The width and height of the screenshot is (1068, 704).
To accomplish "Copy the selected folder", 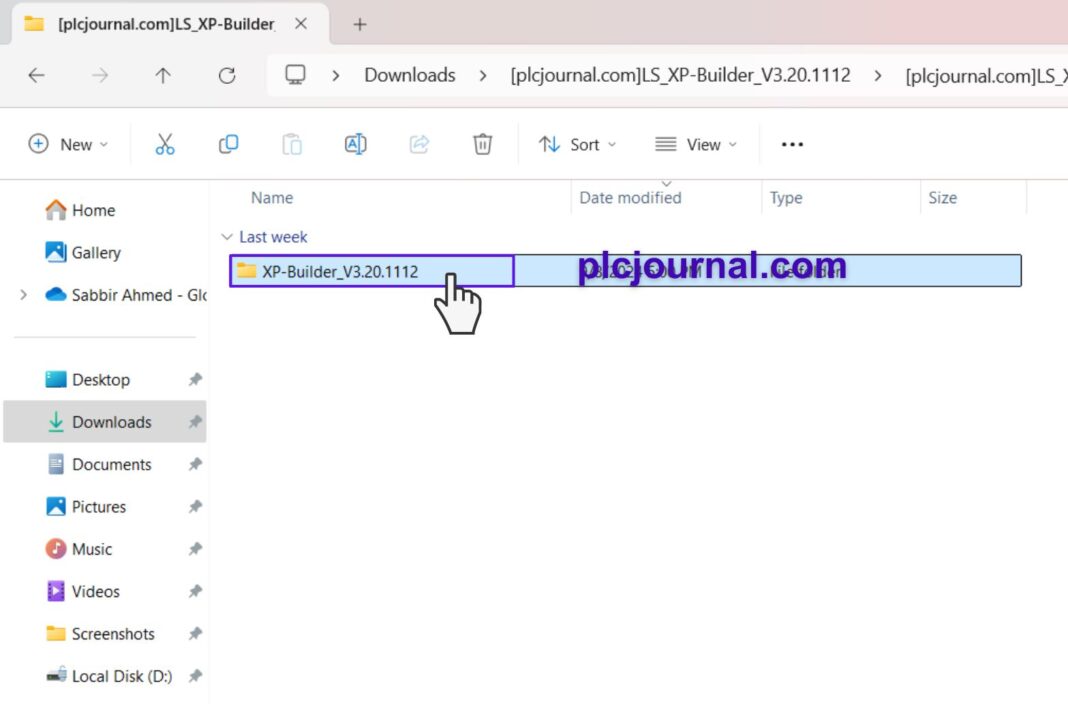I will click(x=228, y=144).
